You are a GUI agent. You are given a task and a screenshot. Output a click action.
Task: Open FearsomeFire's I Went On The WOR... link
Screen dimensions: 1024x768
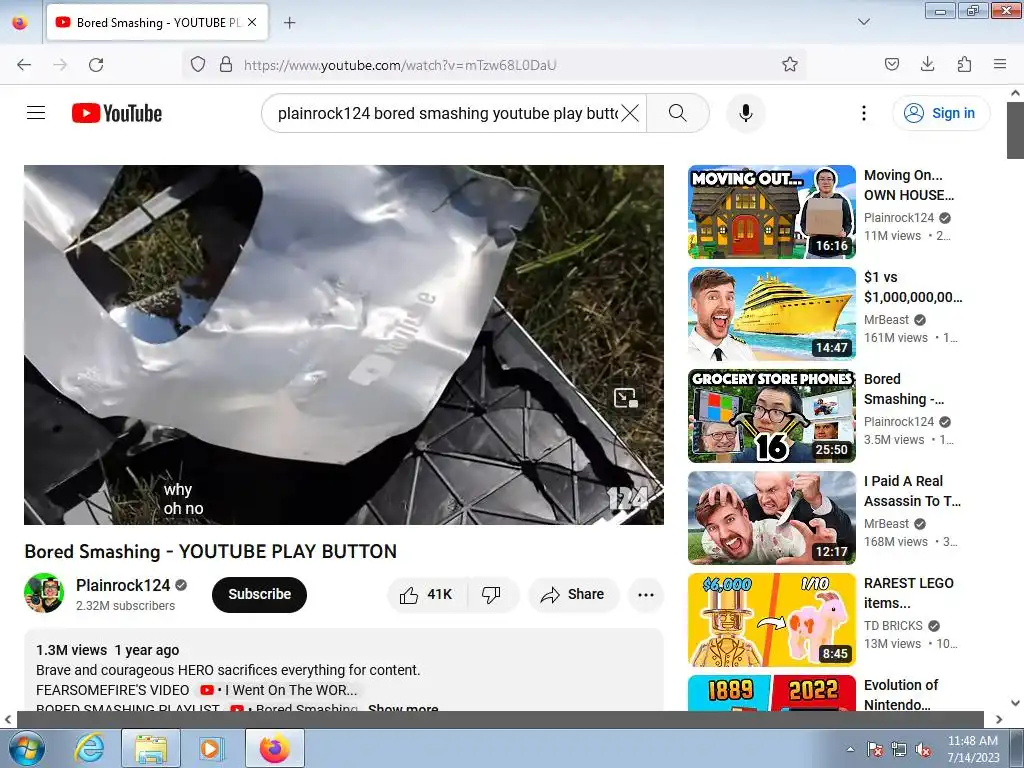pyautogui.click(x=278, y=690)
